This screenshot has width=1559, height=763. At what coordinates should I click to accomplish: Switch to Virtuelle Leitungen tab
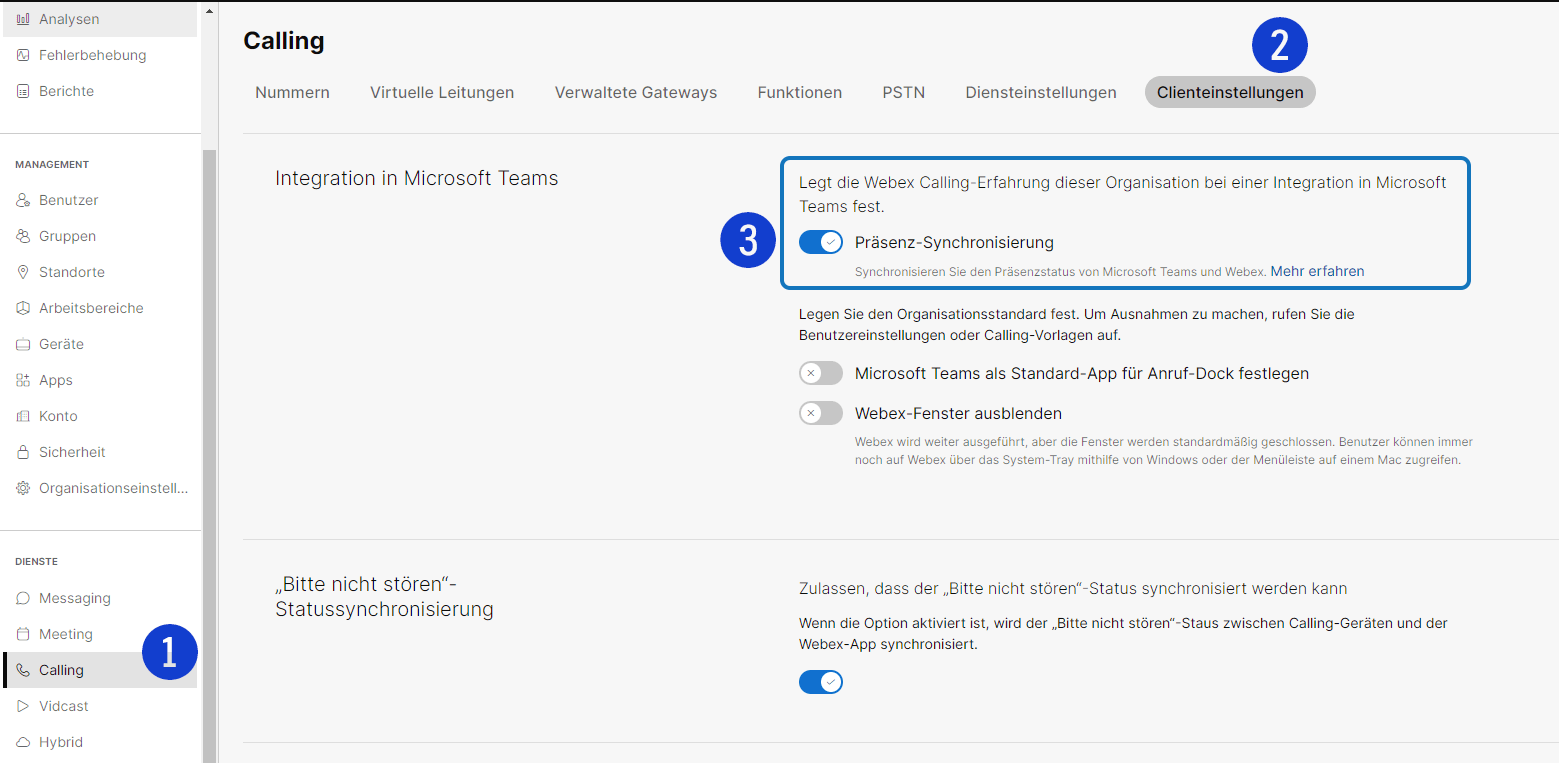442,92
